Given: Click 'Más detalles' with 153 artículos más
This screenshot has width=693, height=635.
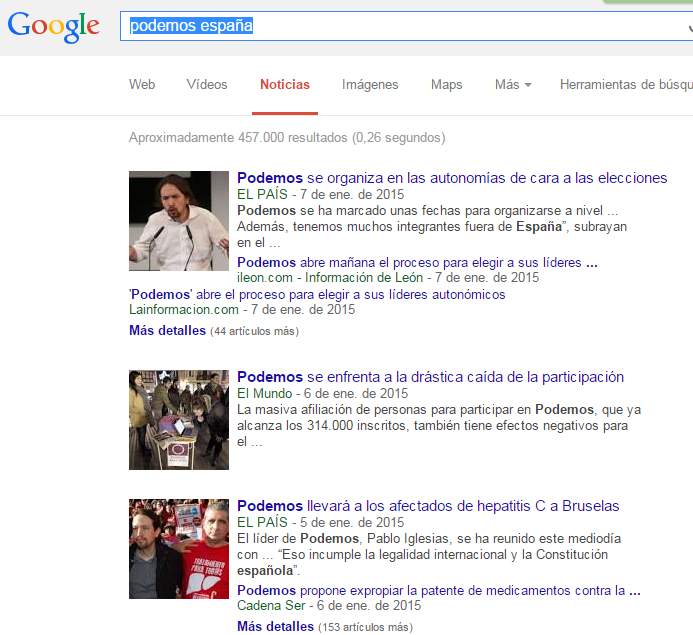Looking at the screenshot, I should coord(275,627).
